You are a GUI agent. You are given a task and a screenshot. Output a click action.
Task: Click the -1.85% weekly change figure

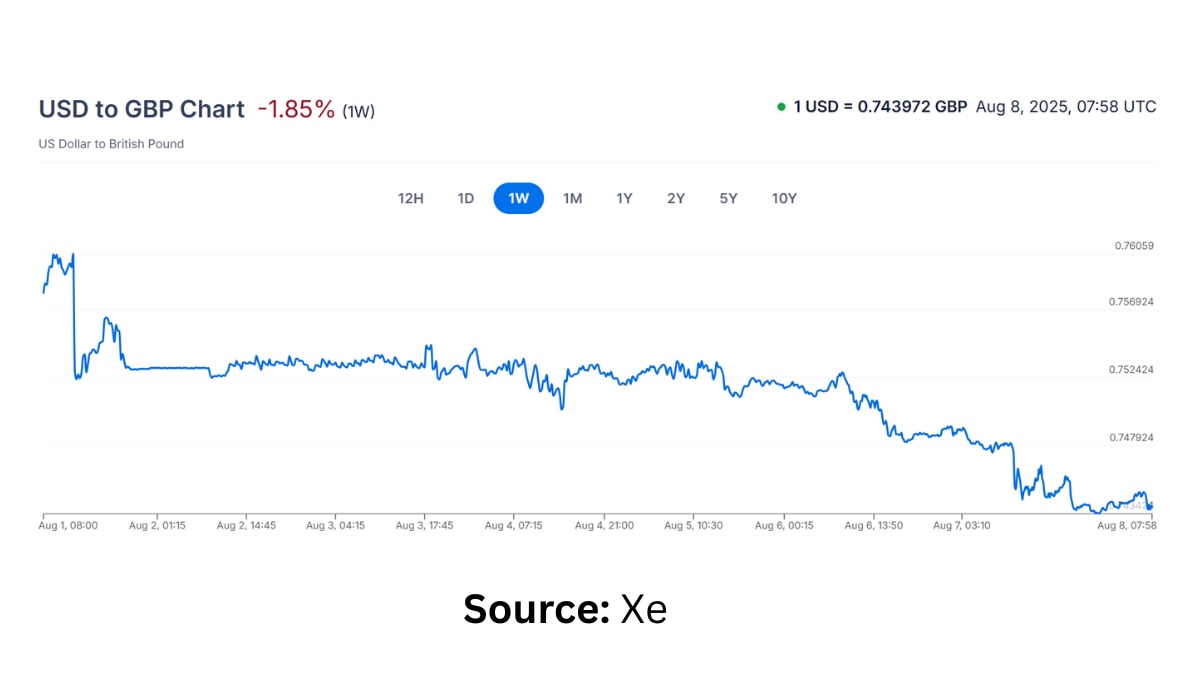coord(296,109)
